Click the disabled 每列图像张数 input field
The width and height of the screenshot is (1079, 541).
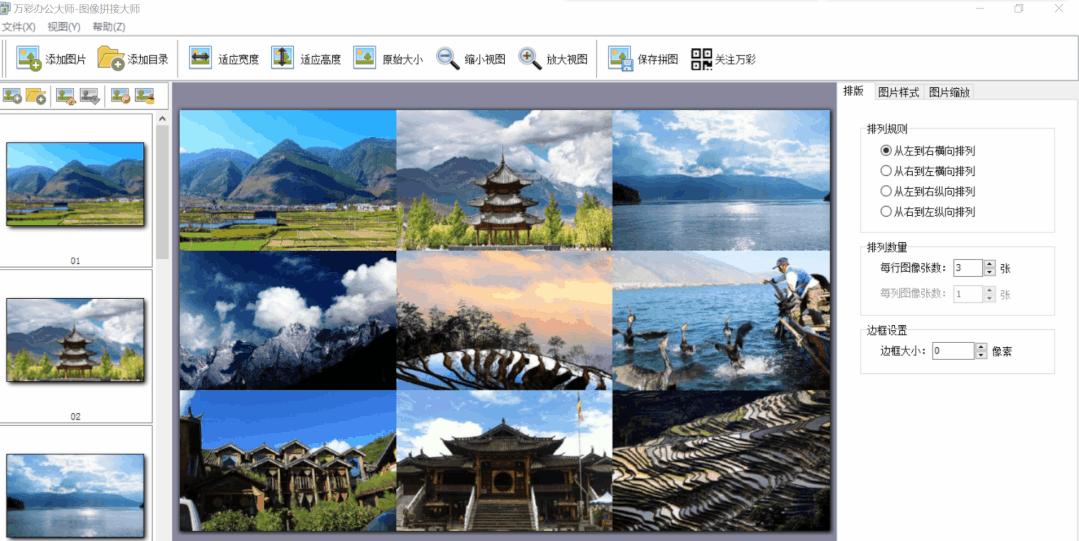tap(968, 294)
